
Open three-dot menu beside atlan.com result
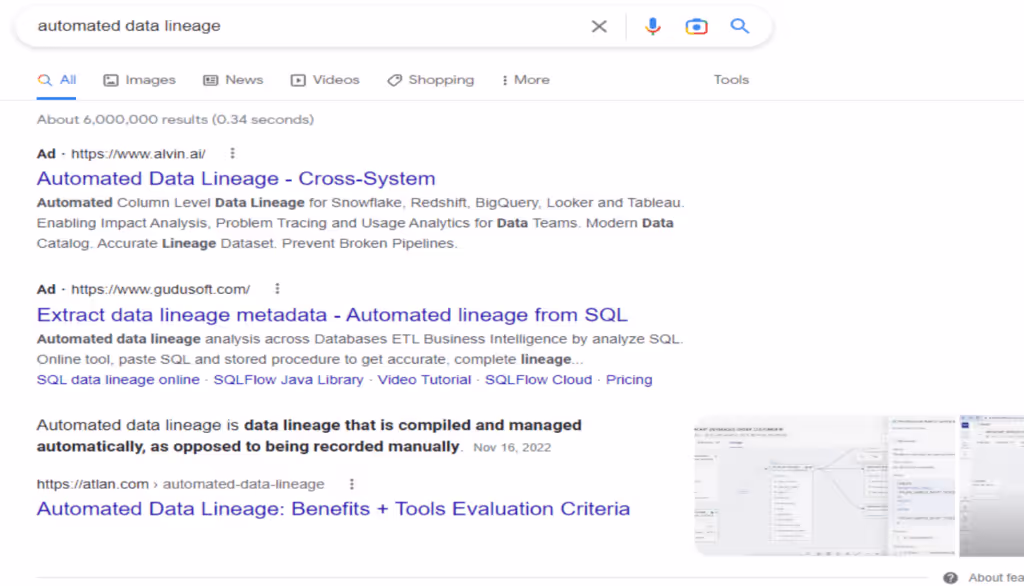click(351, 484)
